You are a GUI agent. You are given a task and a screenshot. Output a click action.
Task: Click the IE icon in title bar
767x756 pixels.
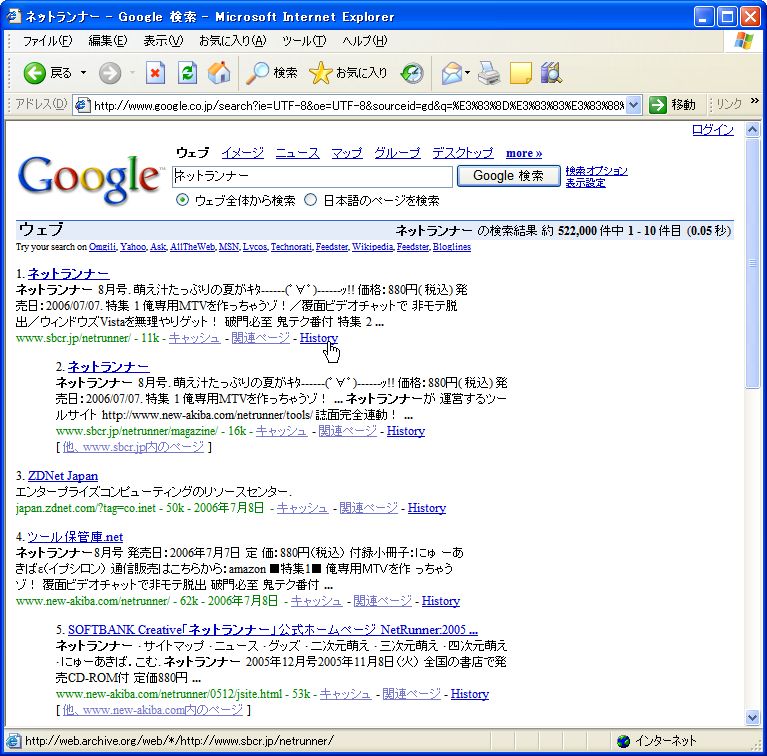point(14,16)
